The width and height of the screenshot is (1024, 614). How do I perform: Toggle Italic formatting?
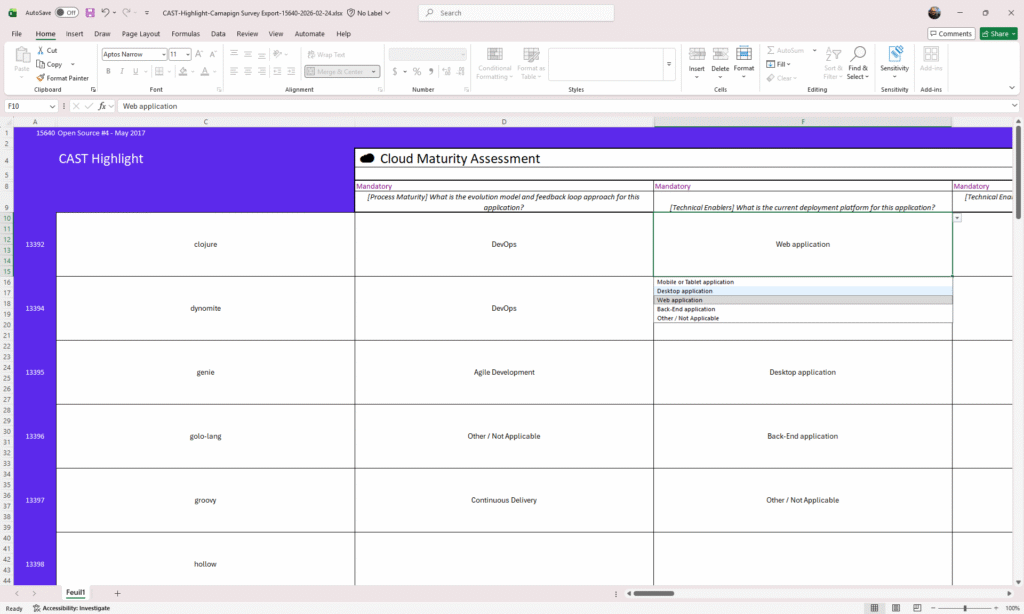point(122,71)
